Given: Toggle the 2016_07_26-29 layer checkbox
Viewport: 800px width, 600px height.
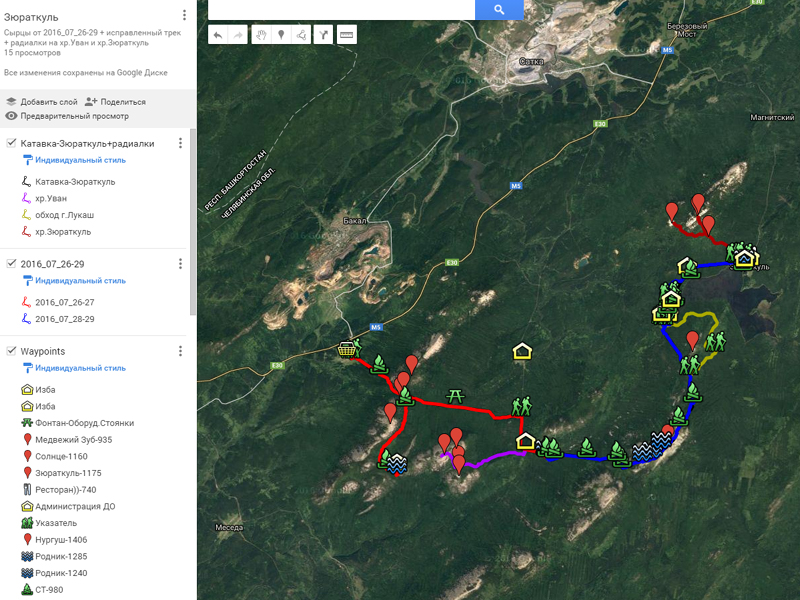Looking at the screenshot, I should (x=11, y=263).
